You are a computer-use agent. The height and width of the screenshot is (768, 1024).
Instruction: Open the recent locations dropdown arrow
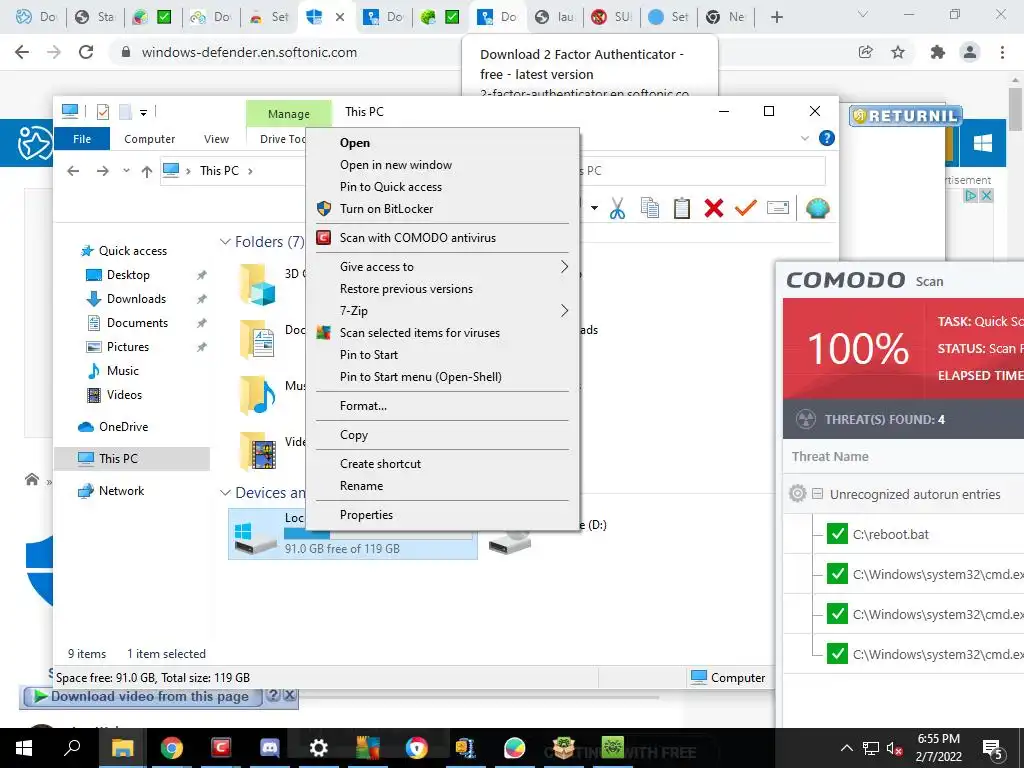126,171
